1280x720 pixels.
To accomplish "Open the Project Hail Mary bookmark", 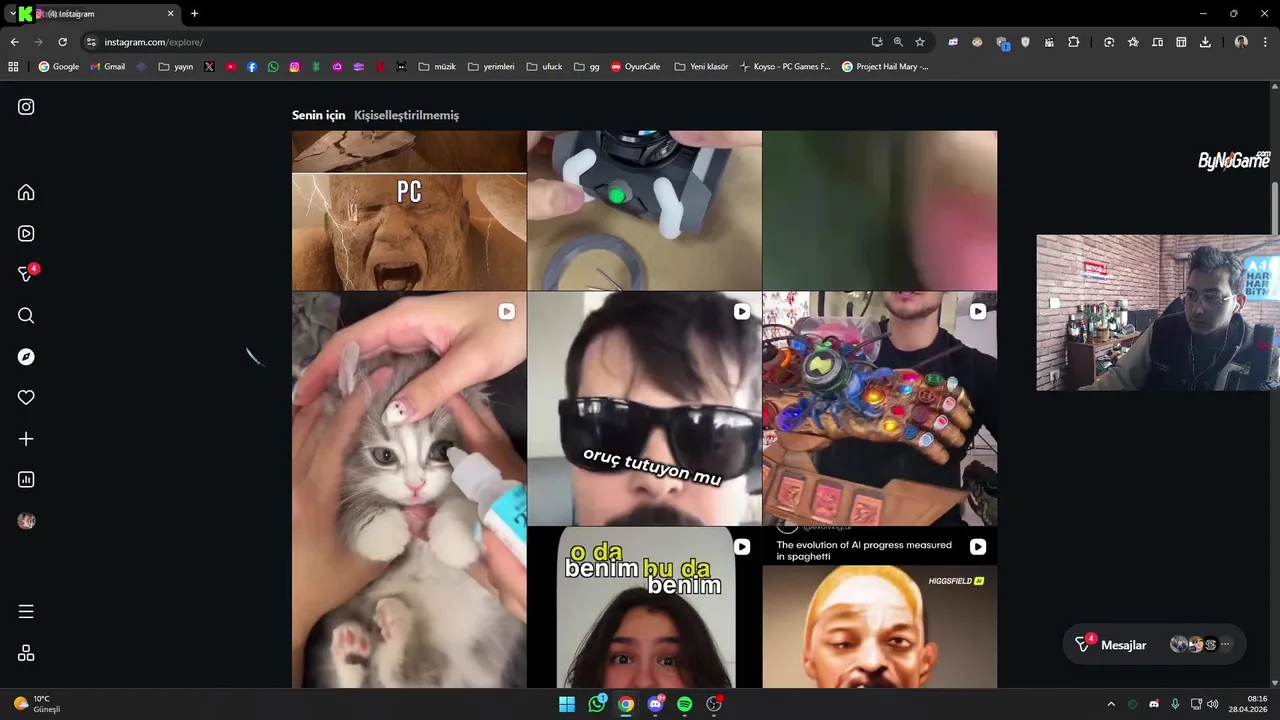I will pos(885,67).
